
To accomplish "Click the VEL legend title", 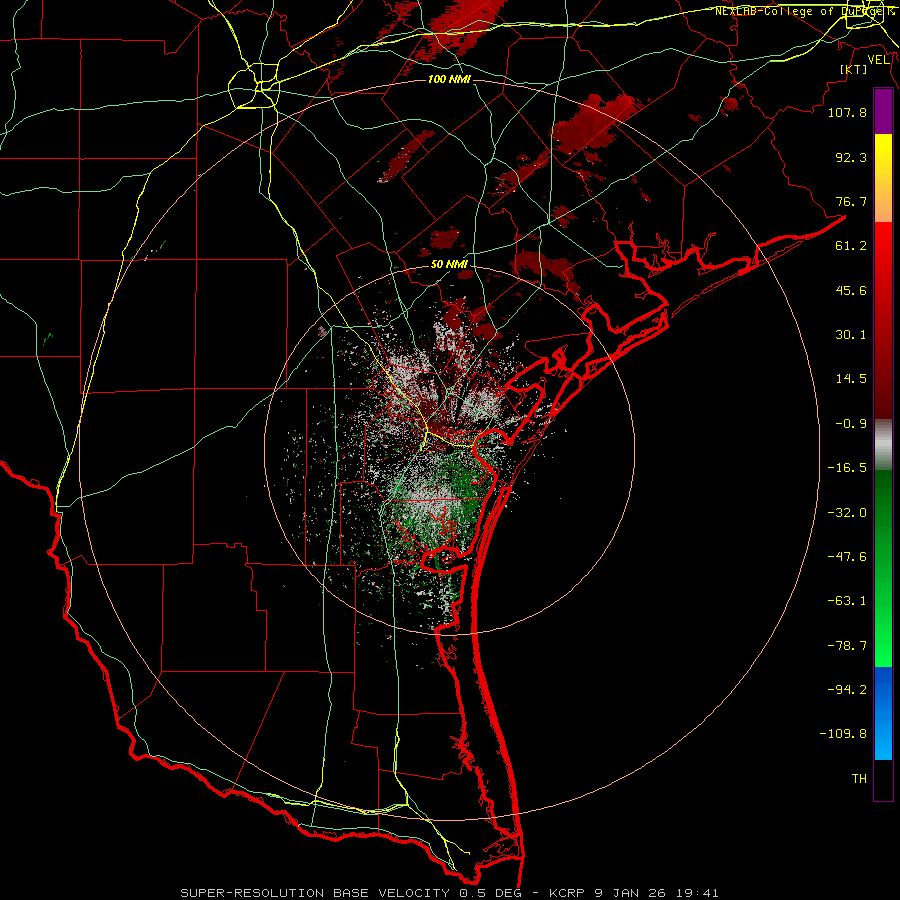I will pos(878,59).
